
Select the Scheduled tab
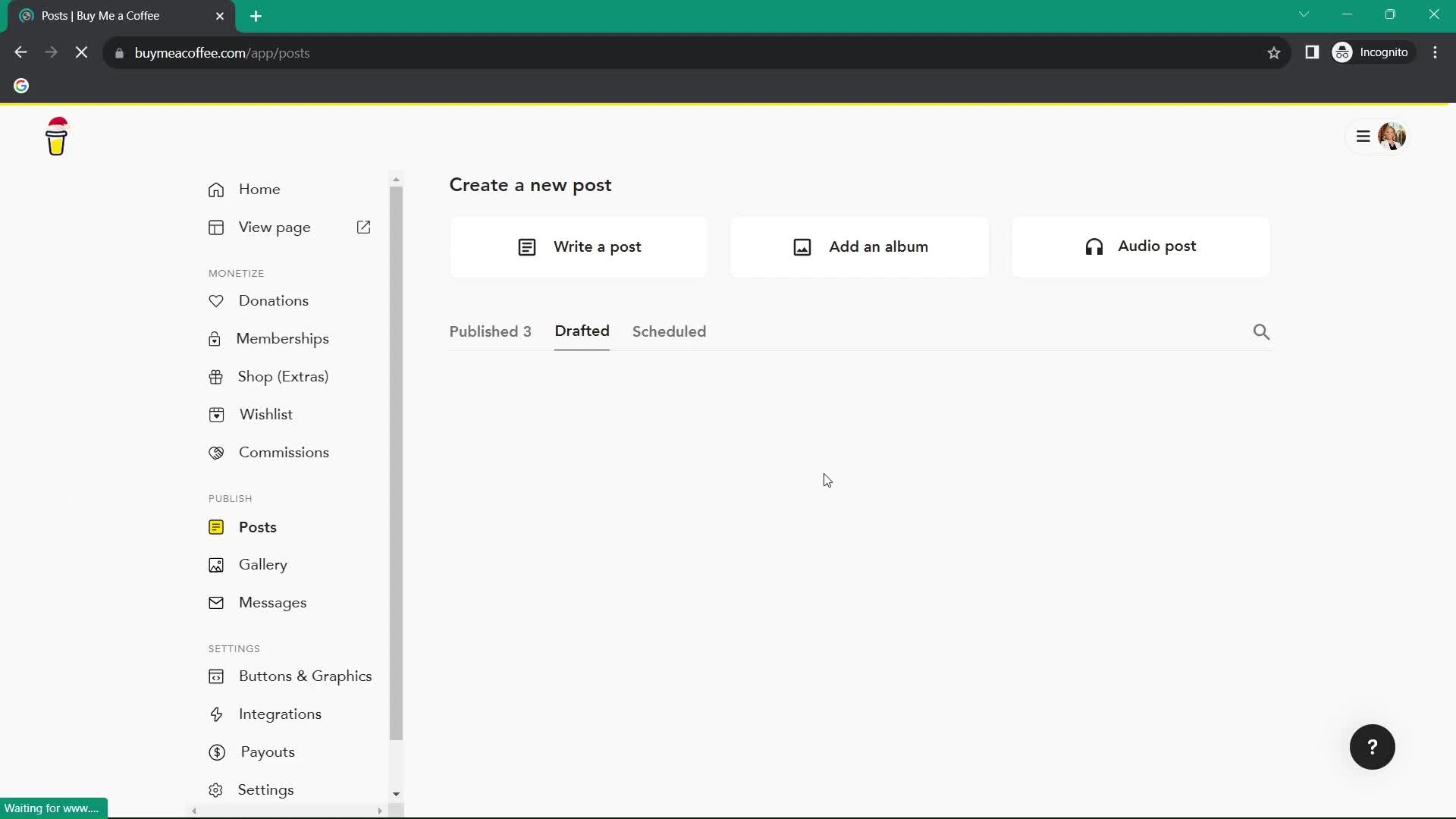point(669,331)
